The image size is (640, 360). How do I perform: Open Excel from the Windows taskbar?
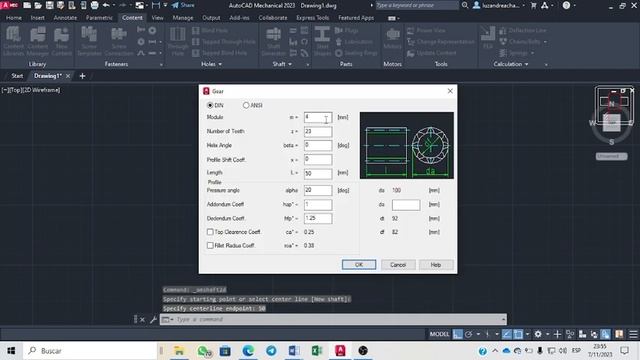click(317, 351)
